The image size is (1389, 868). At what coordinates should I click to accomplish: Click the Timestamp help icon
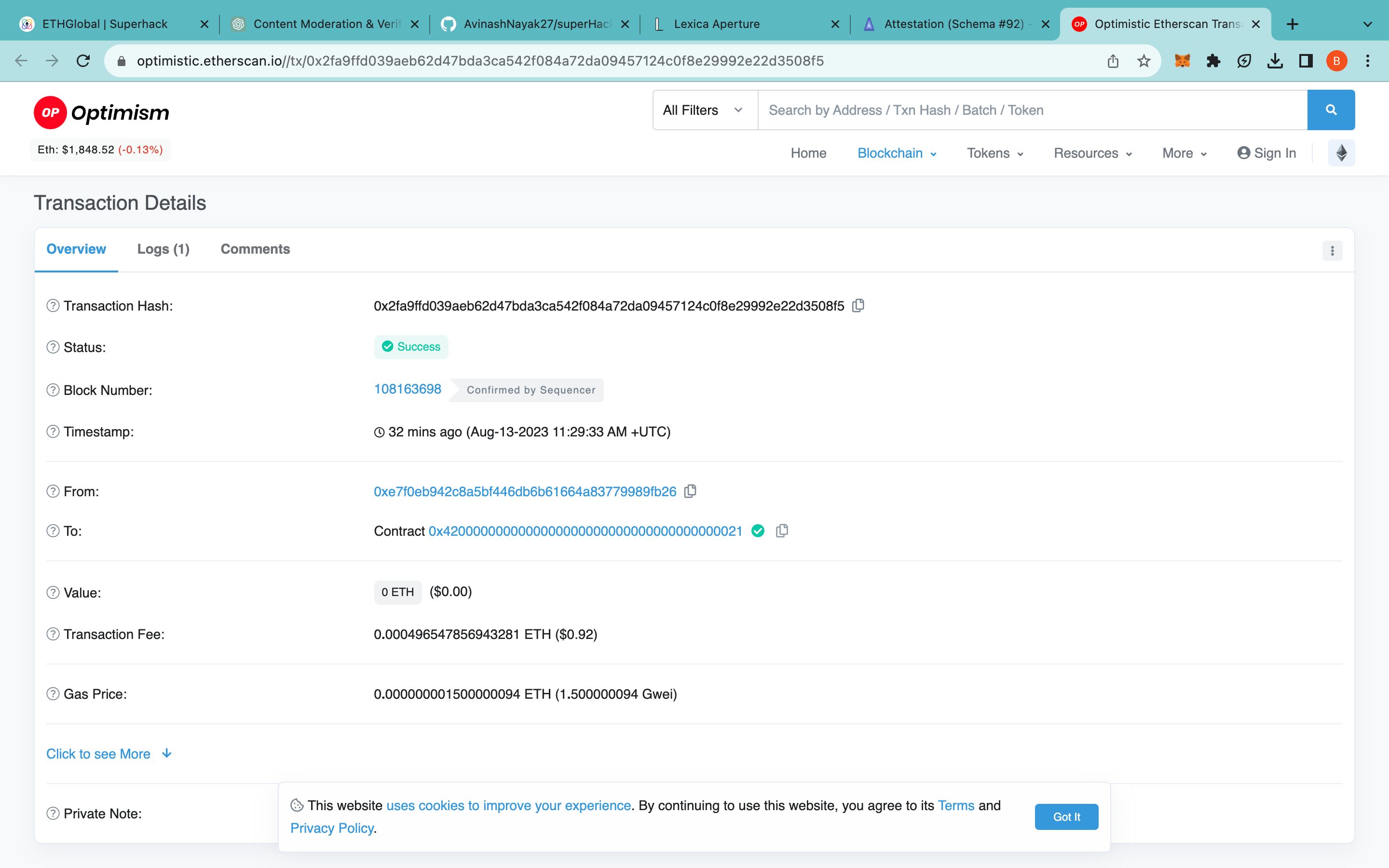[53, 431]
